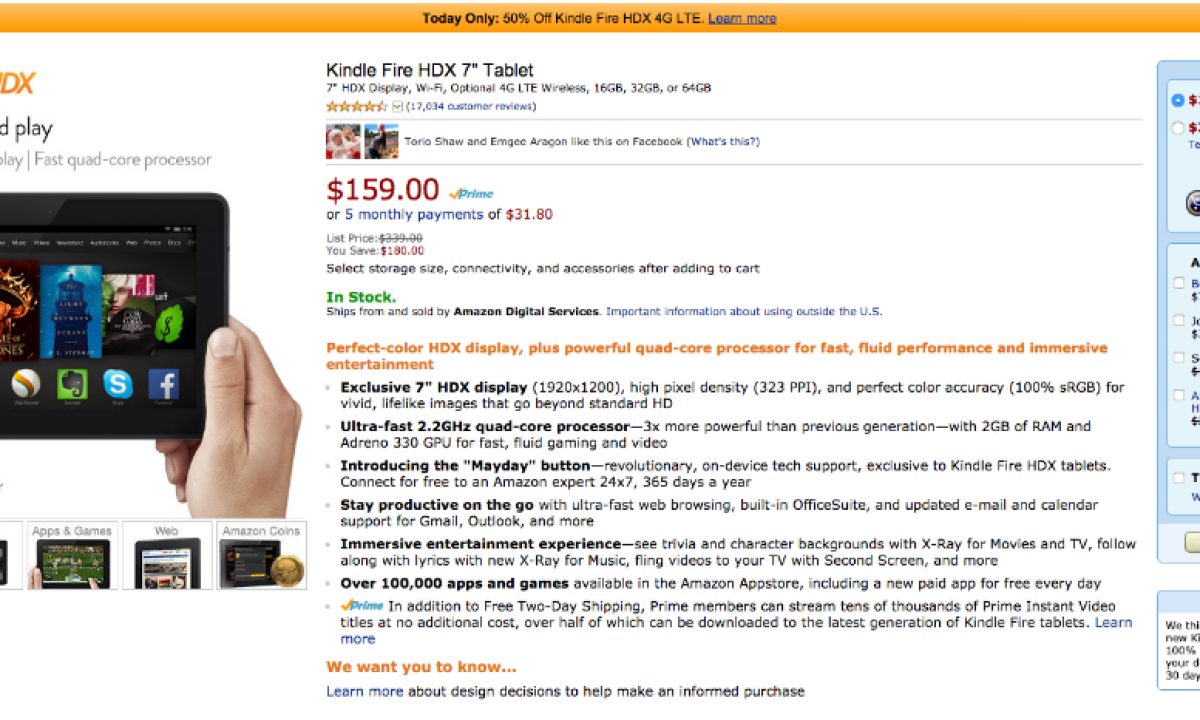Open the 5 monthly payments link
This screenshot has height=720, width=1200.
point(414,214)
